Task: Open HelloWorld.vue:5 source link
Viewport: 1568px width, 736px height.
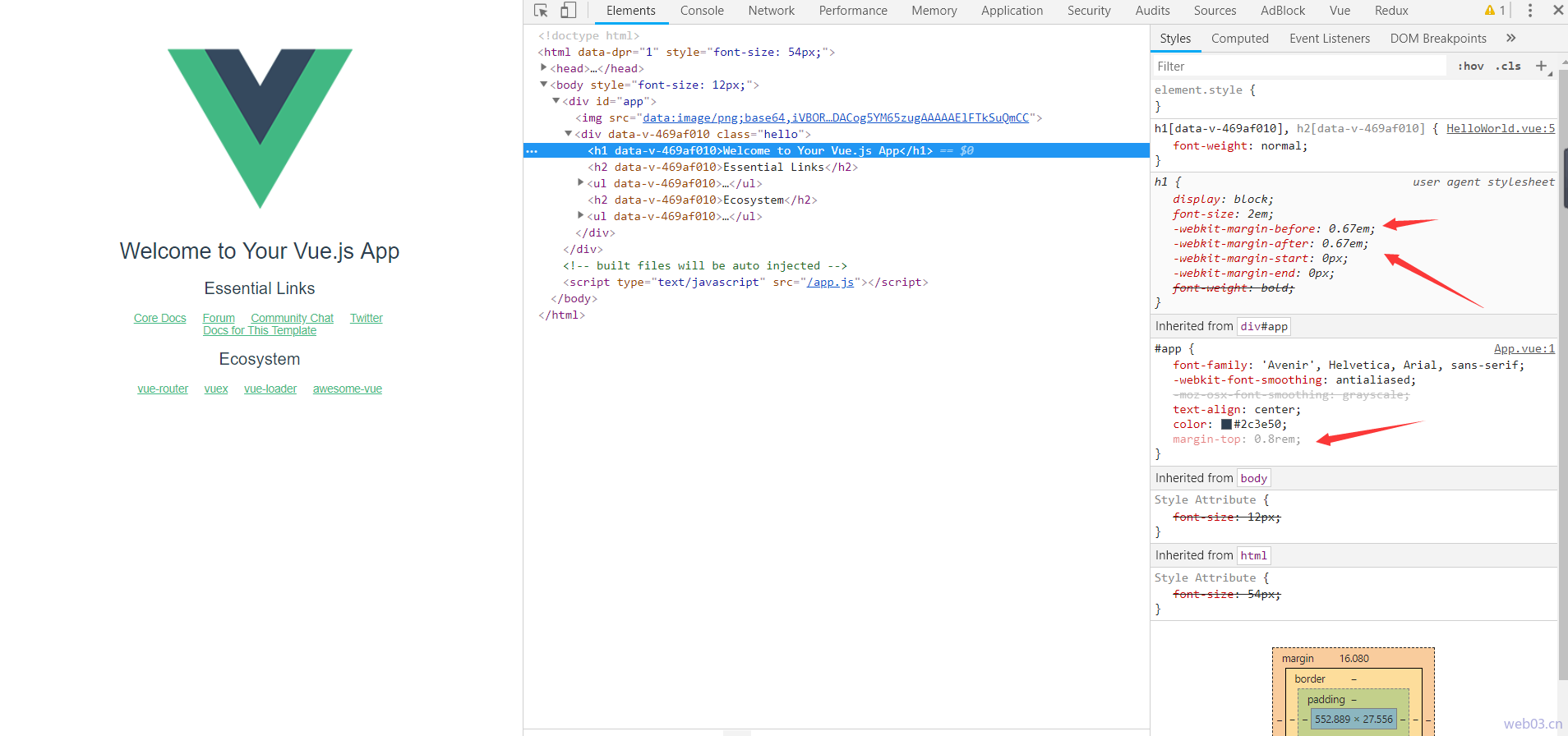Action: 1501,128
